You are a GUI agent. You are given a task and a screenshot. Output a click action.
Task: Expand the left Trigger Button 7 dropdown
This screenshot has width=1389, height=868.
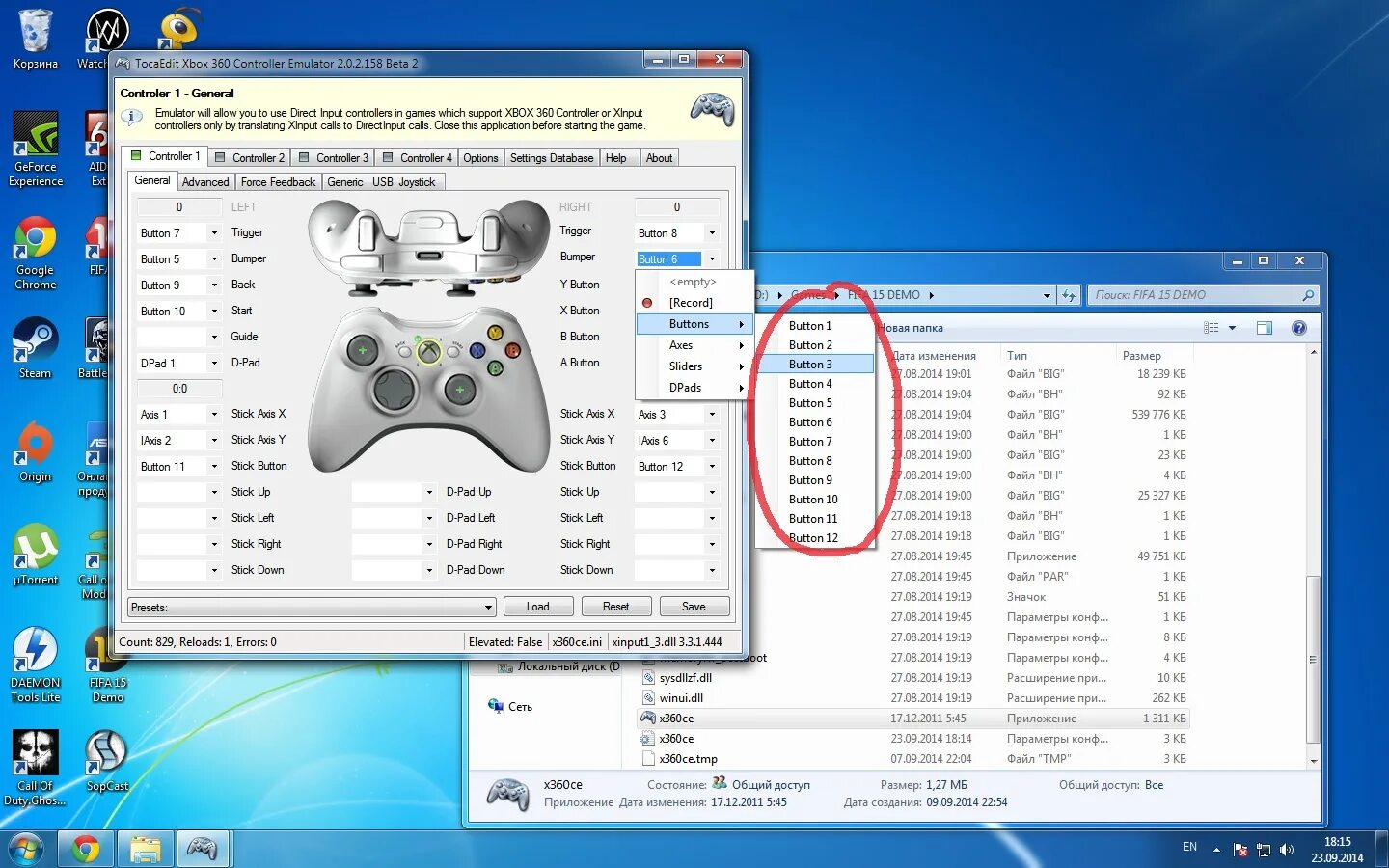click(x=214, y=233)
